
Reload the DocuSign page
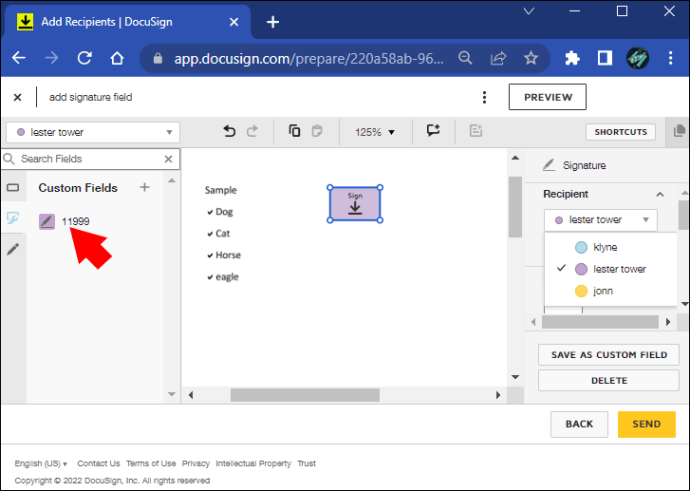coord(84,58)
